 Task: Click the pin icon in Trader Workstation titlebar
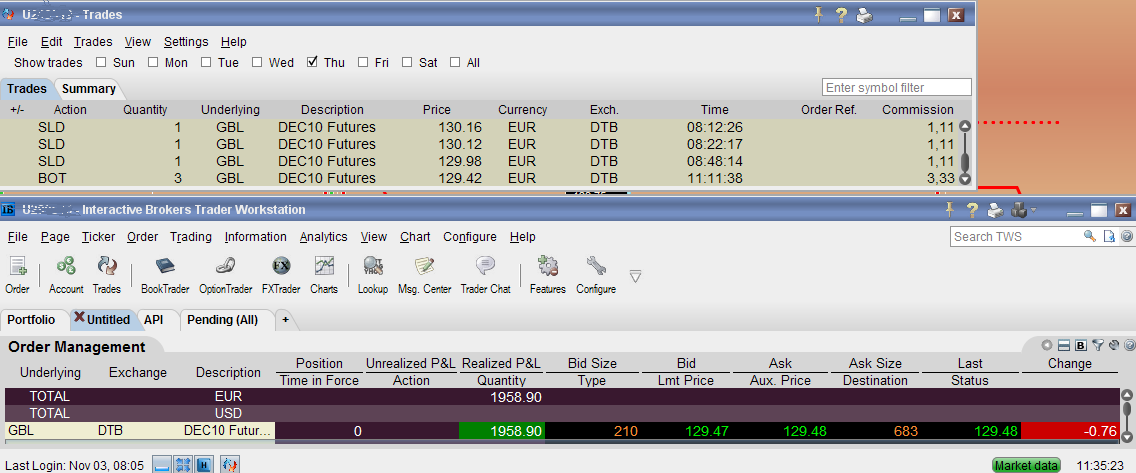(951, 210)
